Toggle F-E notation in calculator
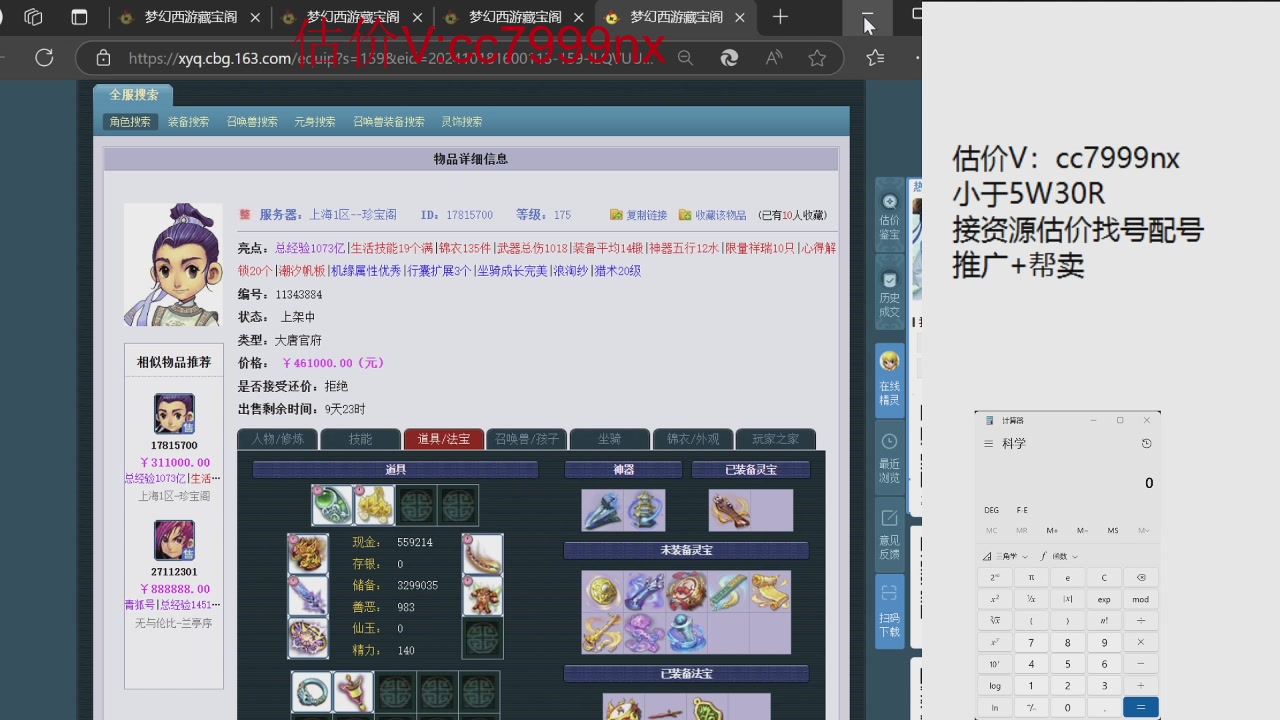The image size is (1280, 720). point(1022,510)
